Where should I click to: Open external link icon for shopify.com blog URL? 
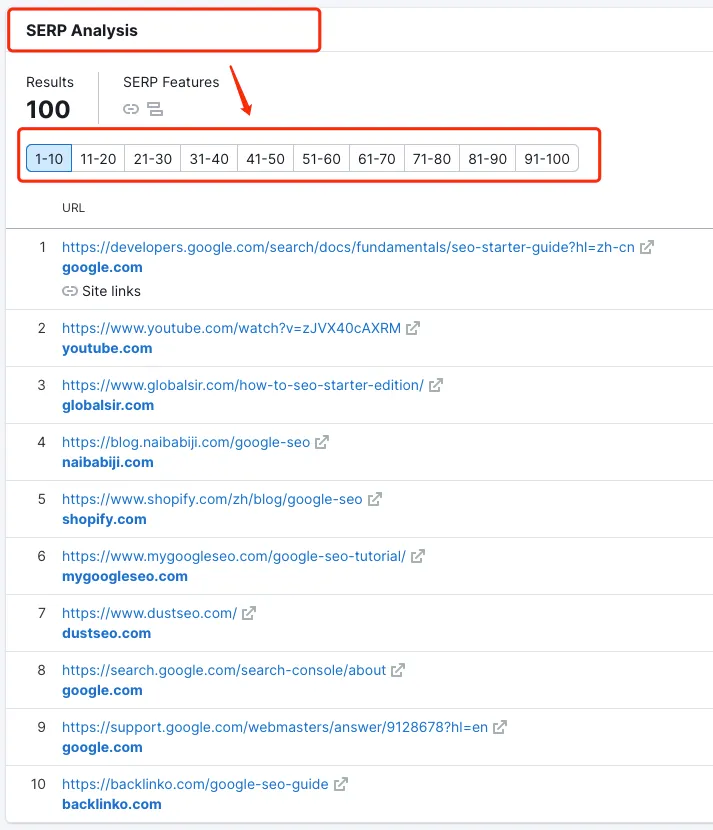[375, 499]
